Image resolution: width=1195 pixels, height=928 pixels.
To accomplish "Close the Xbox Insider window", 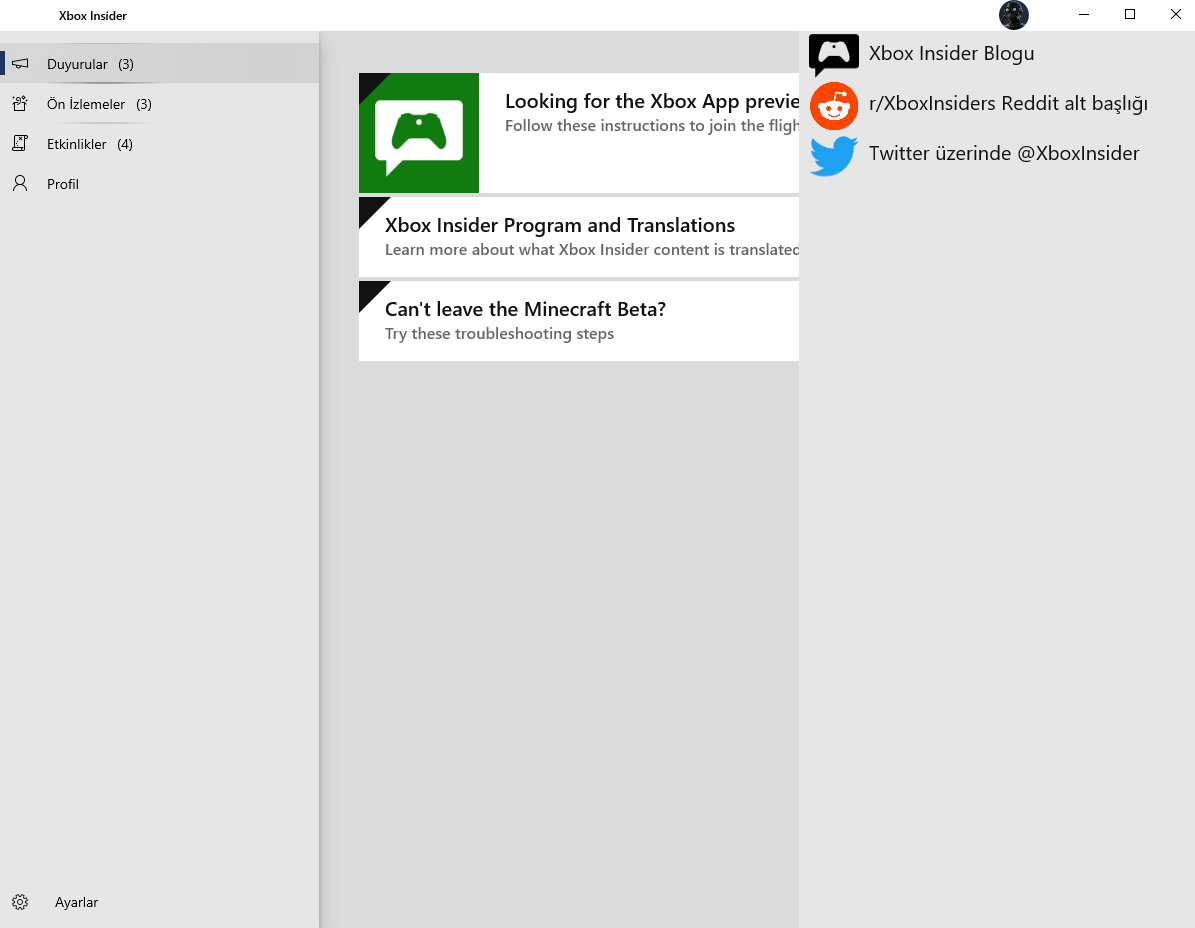I will [x=1174, y=14].
